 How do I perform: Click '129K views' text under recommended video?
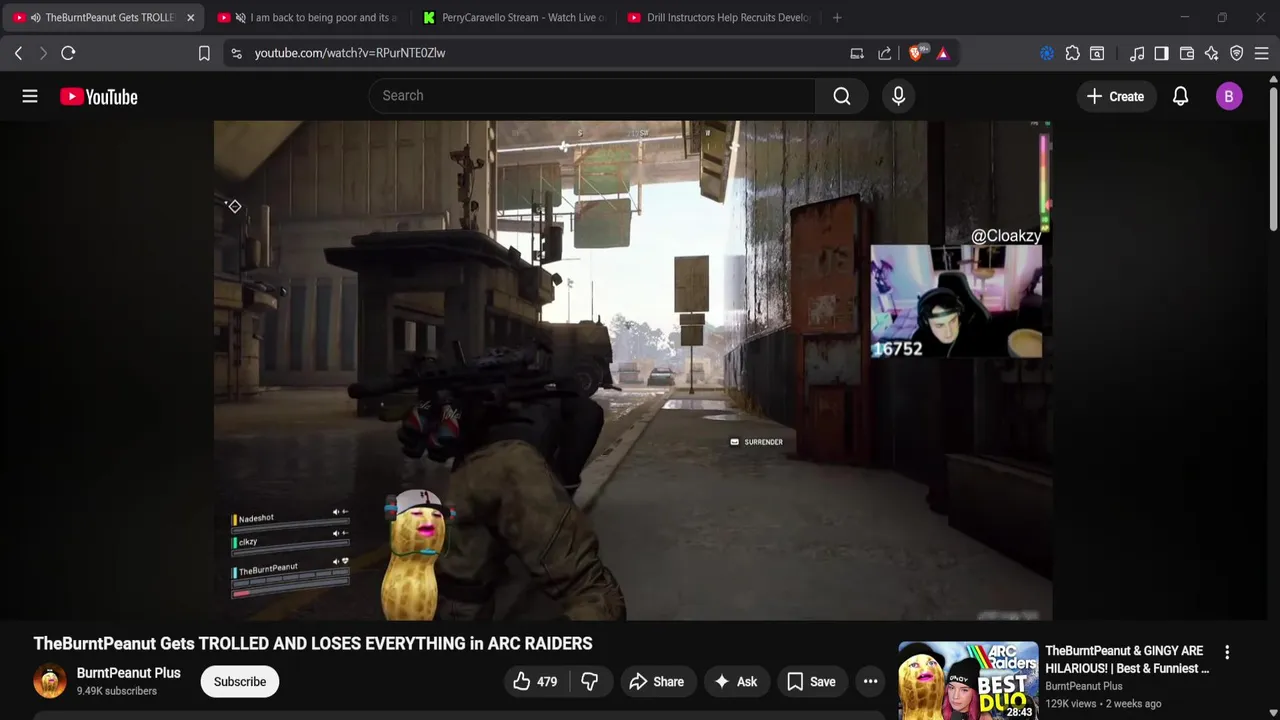coord(1071,704)
